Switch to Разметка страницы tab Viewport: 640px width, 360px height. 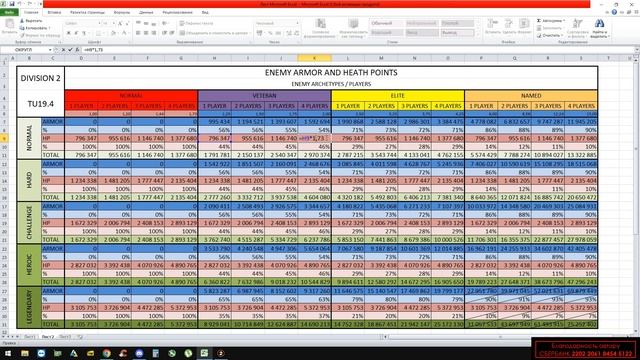pos(87,13)
